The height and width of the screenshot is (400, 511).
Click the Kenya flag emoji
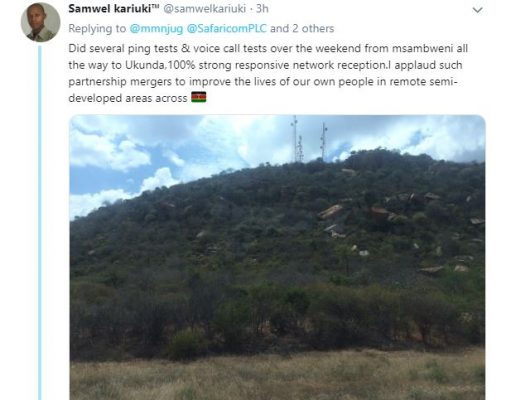click(199, 97)
